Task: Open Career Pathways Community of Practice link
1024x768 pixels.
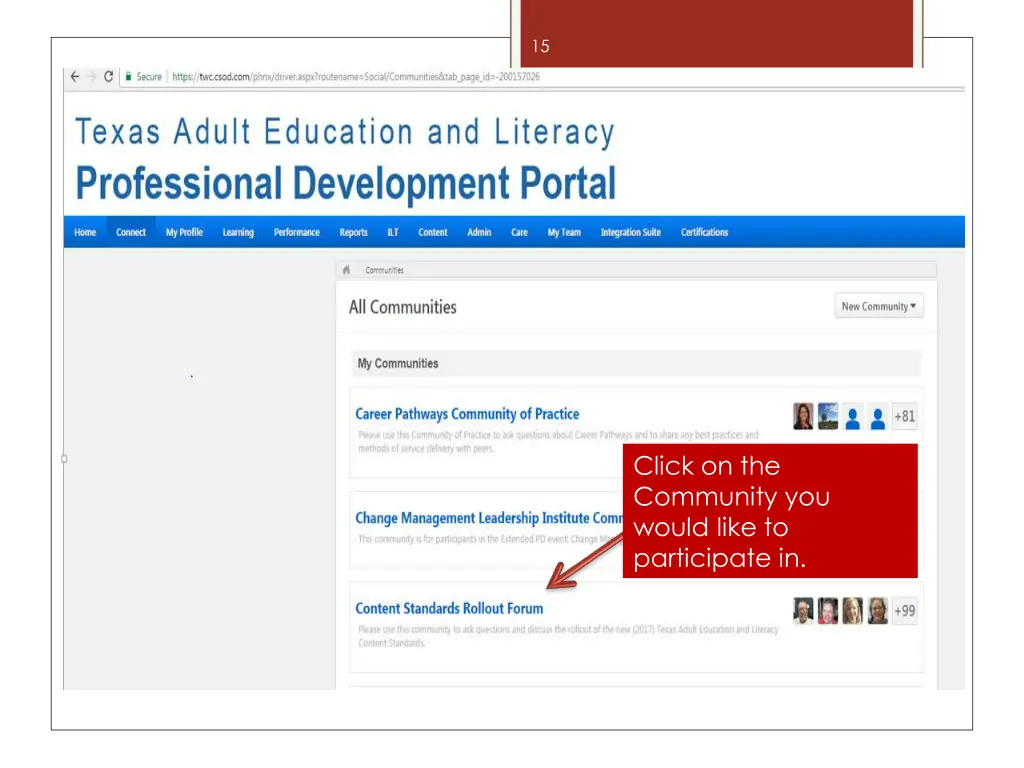Action: 467,414
